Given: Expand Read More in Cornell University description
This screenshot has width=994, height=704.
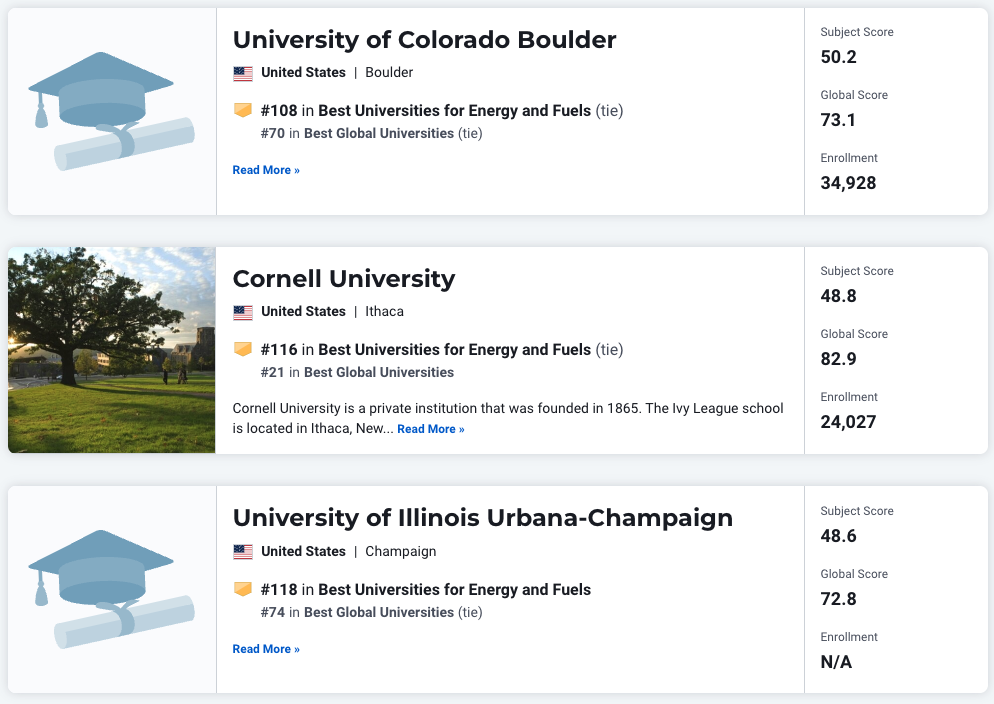Looking at the screenshot, I should coord(430,429).
